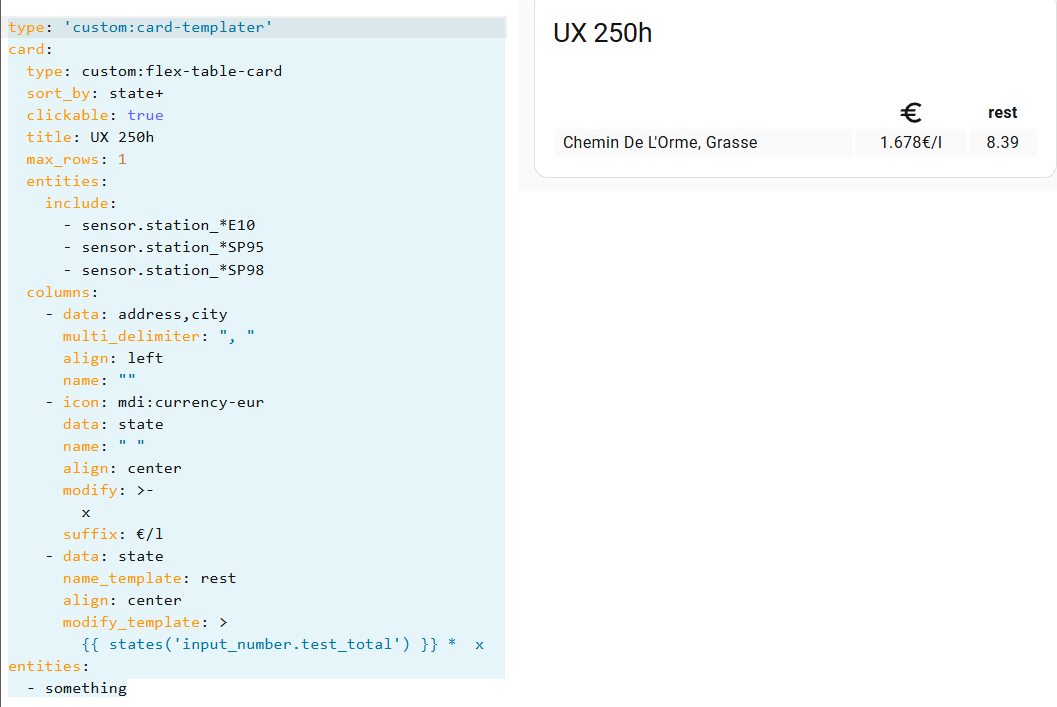Click the 'multi_delimiter' line
The width and height of the screenshot is (1057, 707).
159,336
